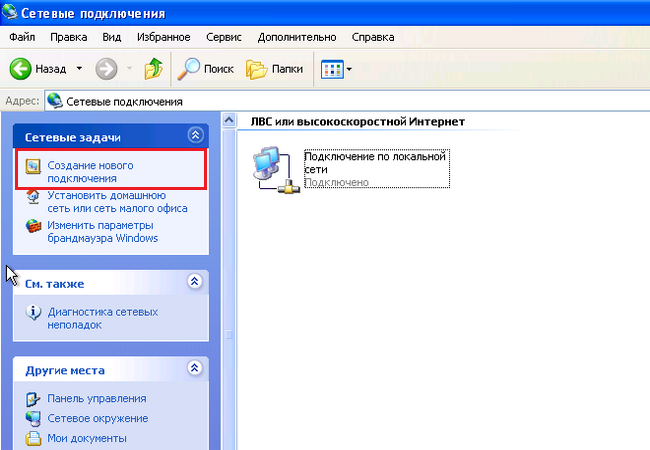
Task: Click the address bar field
Action: [350, 101]
